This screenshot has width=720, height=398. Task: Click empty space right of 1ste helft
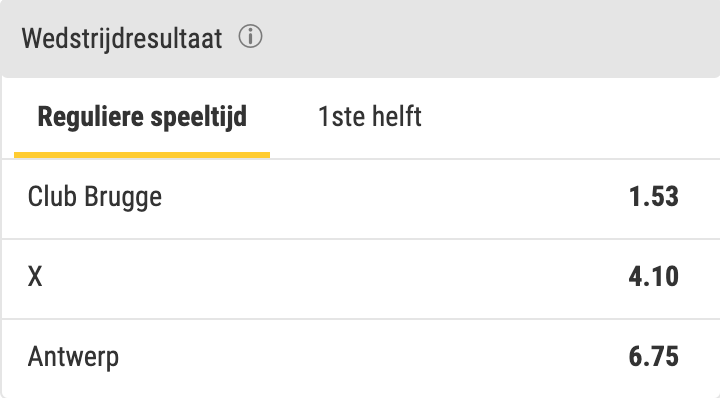tap(569, 118)
